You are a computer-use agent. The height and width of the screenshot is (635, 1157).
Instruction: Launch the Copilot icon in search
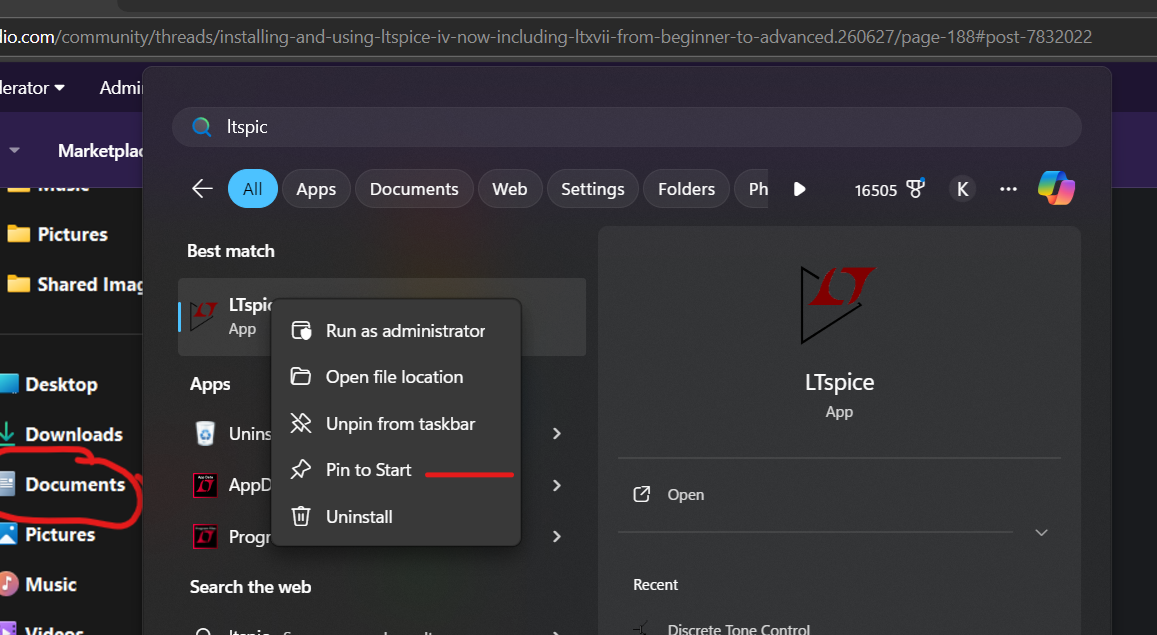tap(1056, 188)
